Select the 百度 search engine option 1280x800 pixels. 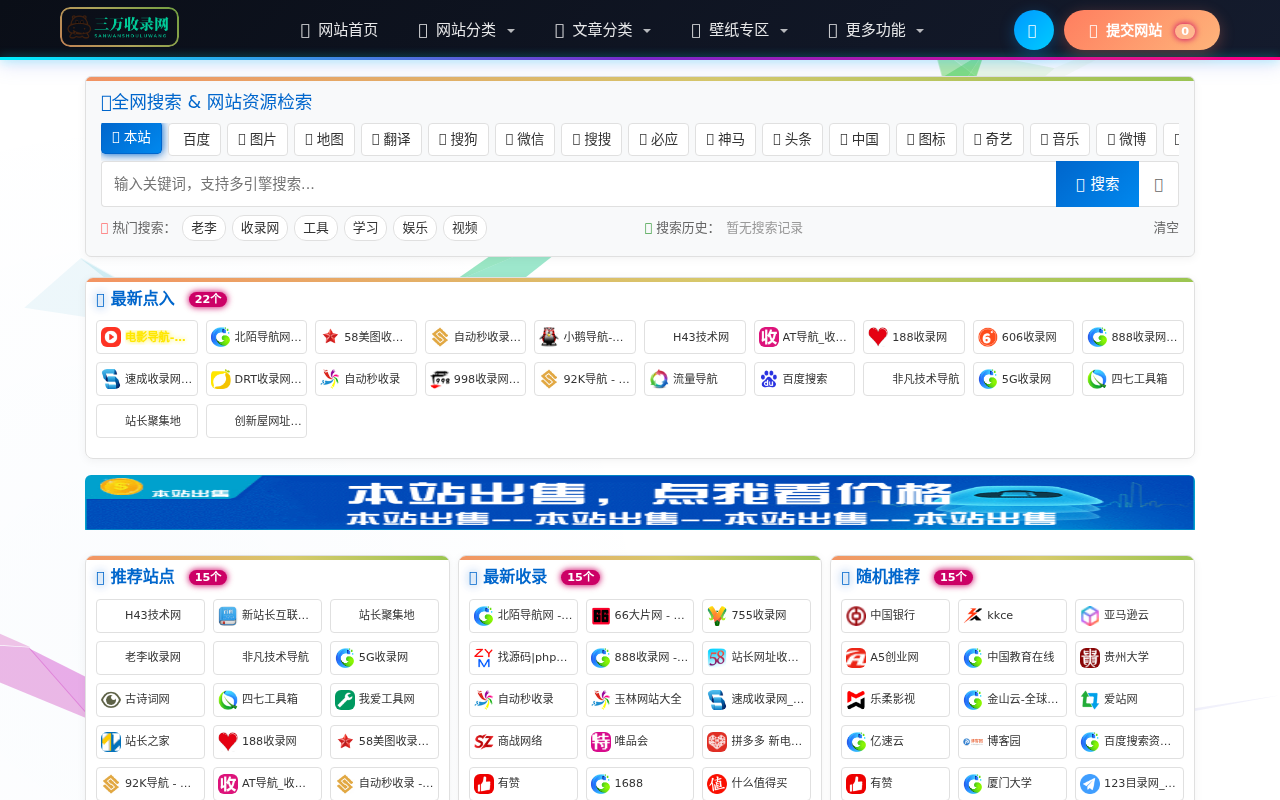pyautogui.click(x=194, y=140)
